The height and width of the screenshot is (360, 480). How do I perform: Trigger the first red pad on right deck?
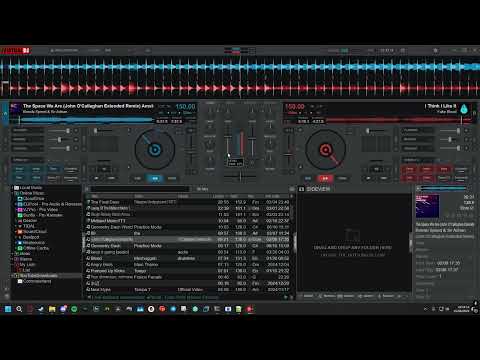[409, 169]
